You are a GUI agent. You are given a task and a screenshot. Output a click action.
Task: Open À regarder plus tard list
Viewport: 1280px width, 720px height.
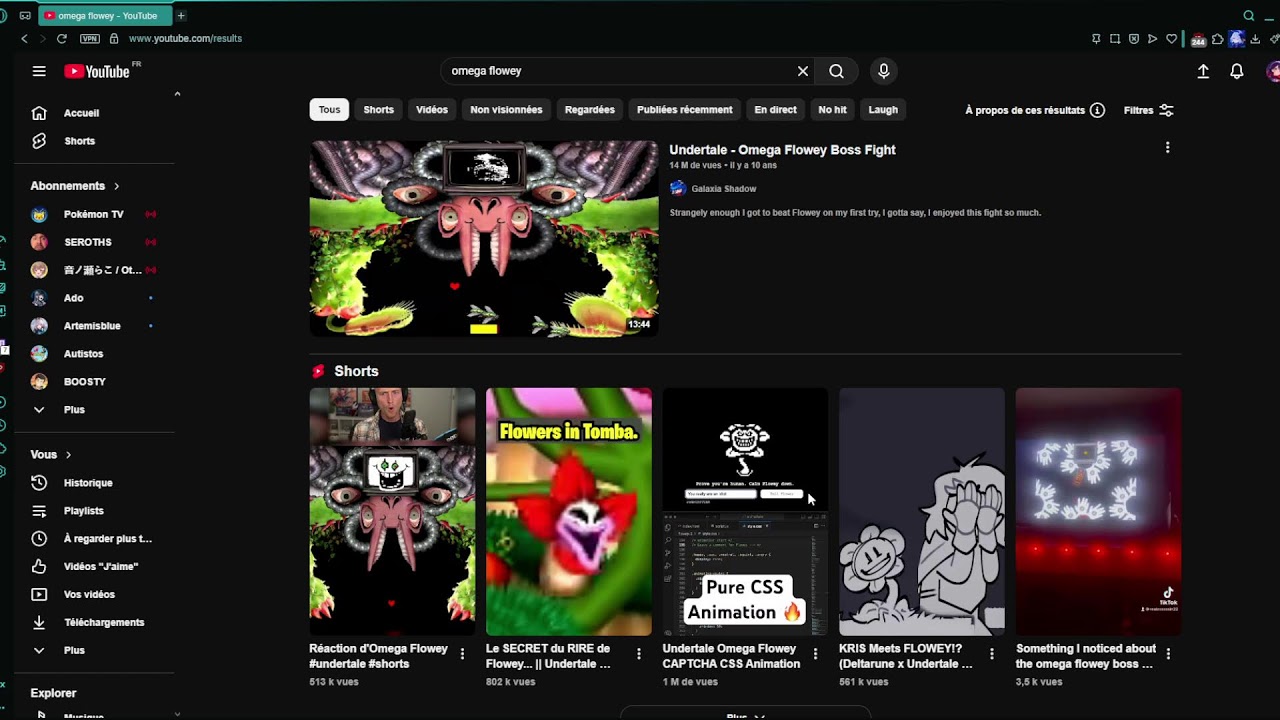pyautogui.click(x=108, y=539)
